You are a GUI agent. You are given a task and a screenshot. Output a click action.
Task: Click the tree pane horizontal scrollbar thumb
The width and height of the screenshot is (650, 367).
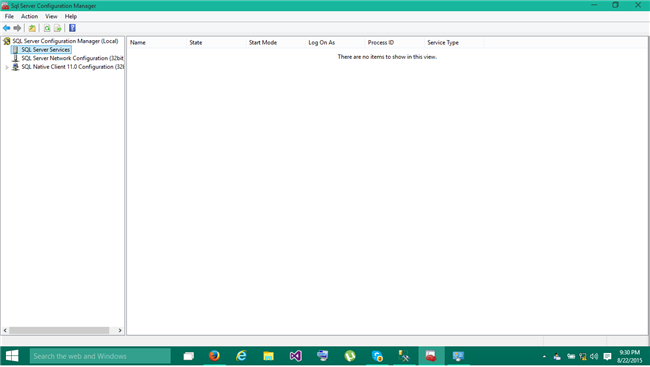59,331
